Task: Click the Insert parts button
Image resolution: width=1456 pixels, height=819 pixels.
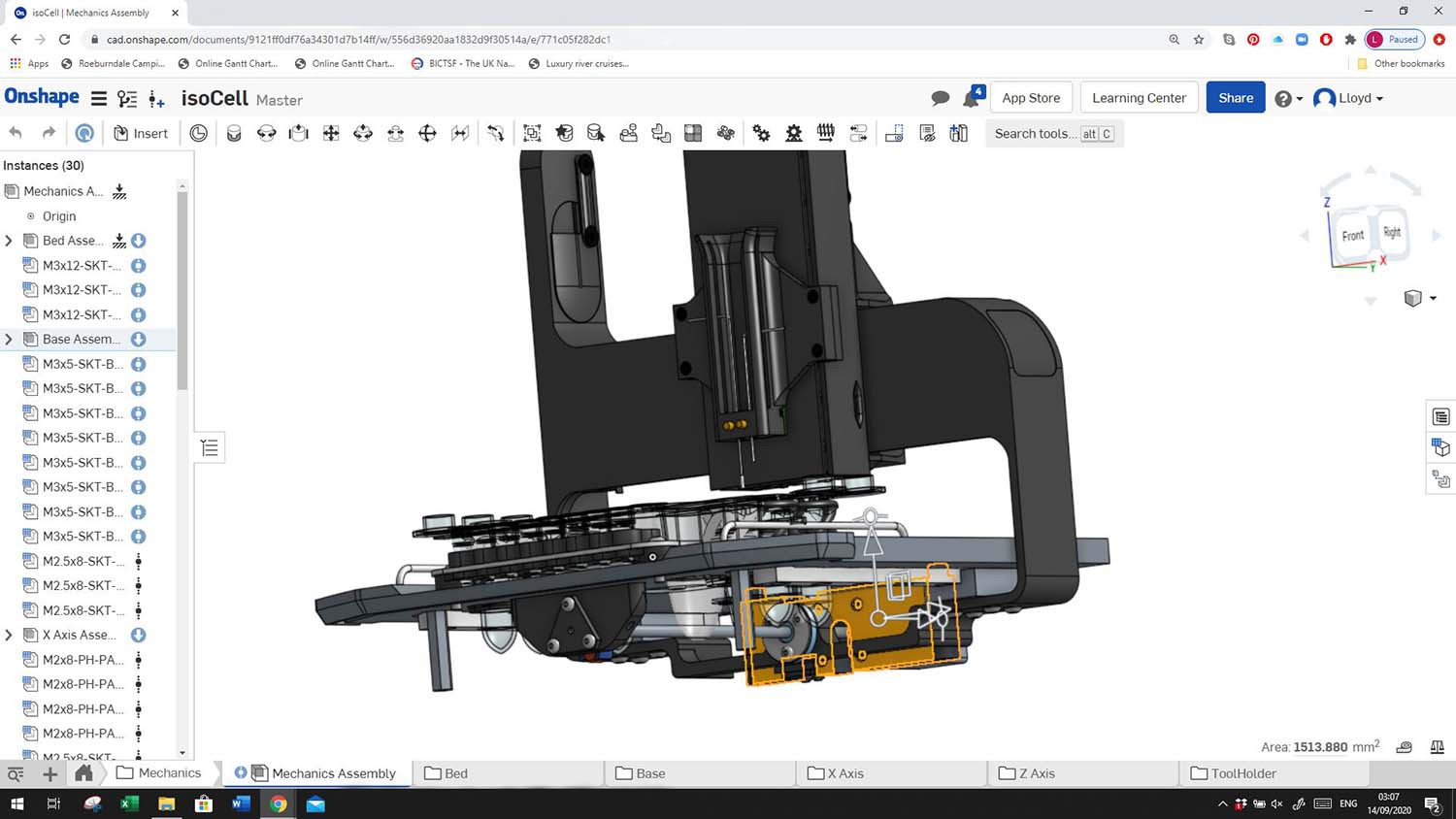Action: coord(141,133)
